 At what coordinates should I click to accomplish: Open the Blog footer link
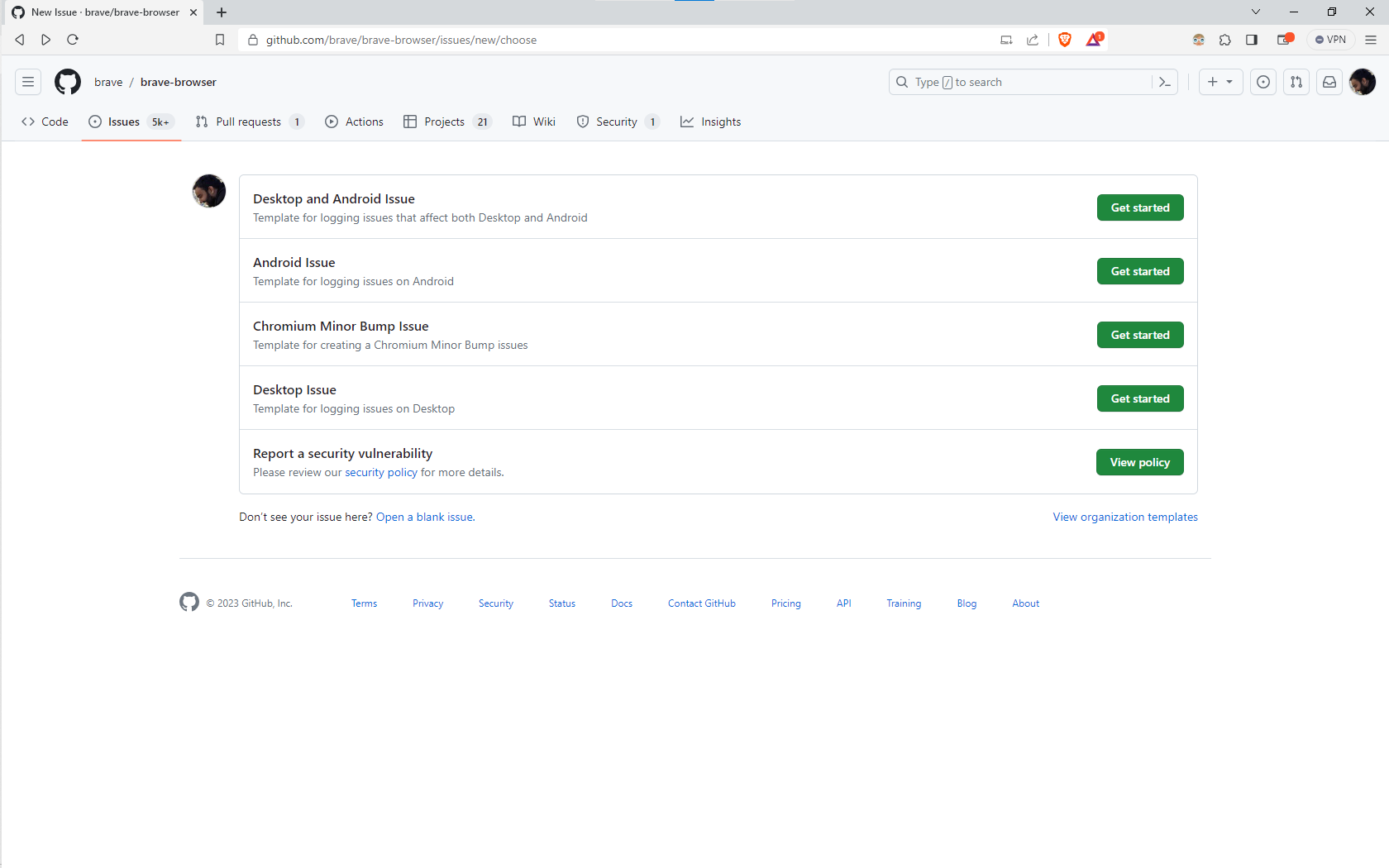967,603
